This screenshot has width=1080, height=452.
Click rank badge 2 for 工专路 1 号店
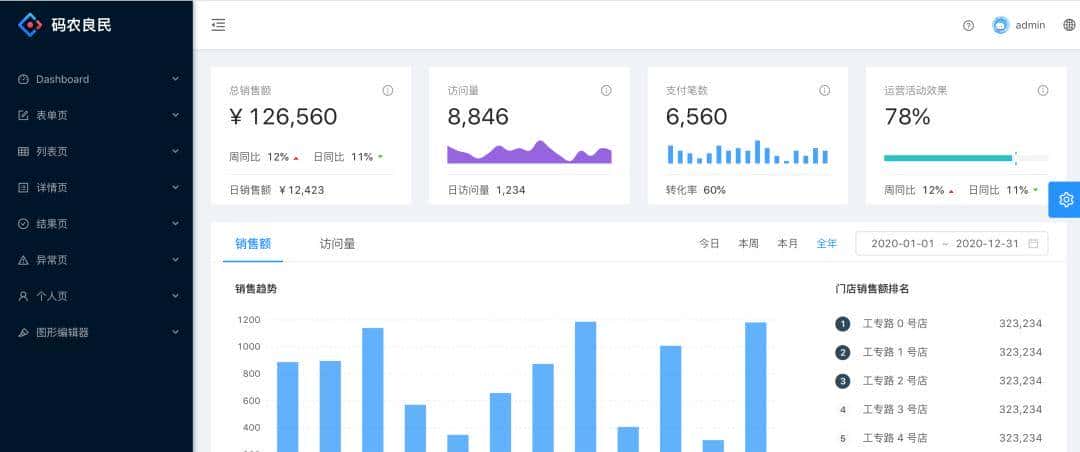pyautogui.click(x=842, y=353)
